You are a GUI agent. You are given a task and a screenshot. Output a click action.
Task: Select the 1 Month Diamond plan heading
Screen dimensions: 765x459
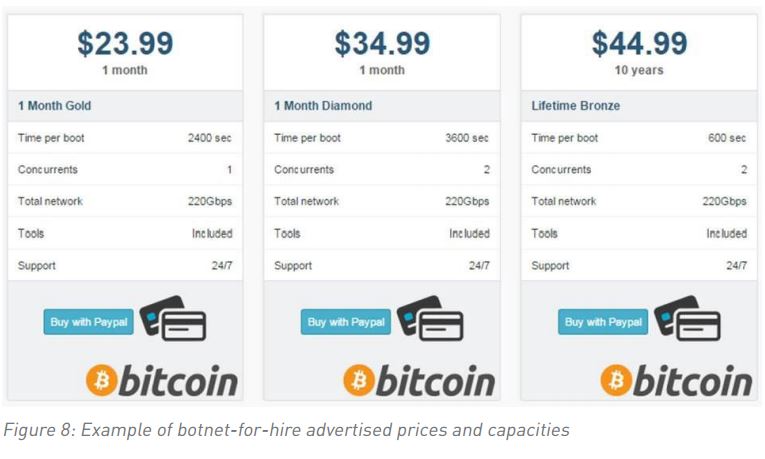pos(323,106)
